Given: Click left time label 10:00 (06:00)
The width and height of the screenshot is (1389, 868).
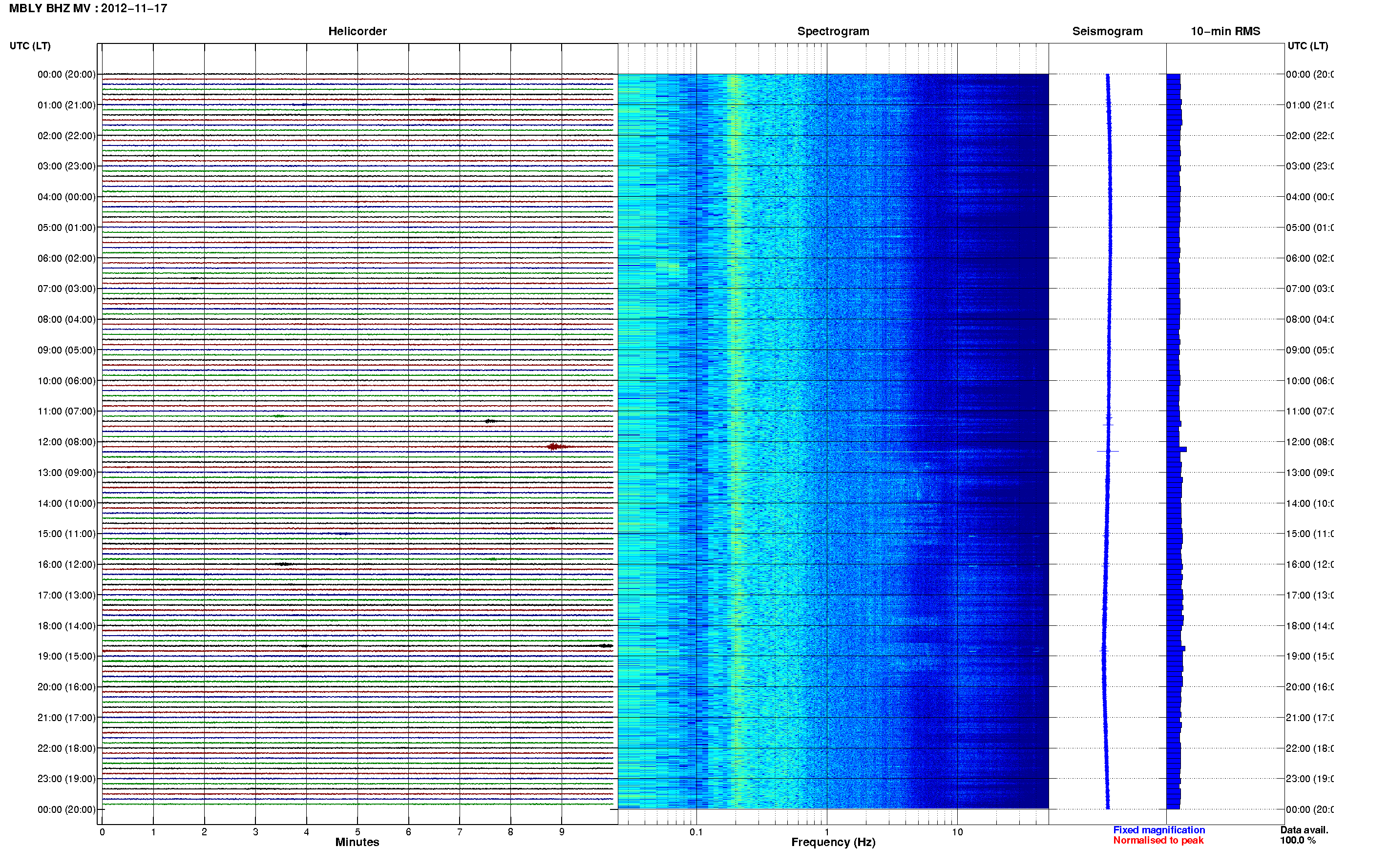Looking at the screenshot, I should pos(66,381).
